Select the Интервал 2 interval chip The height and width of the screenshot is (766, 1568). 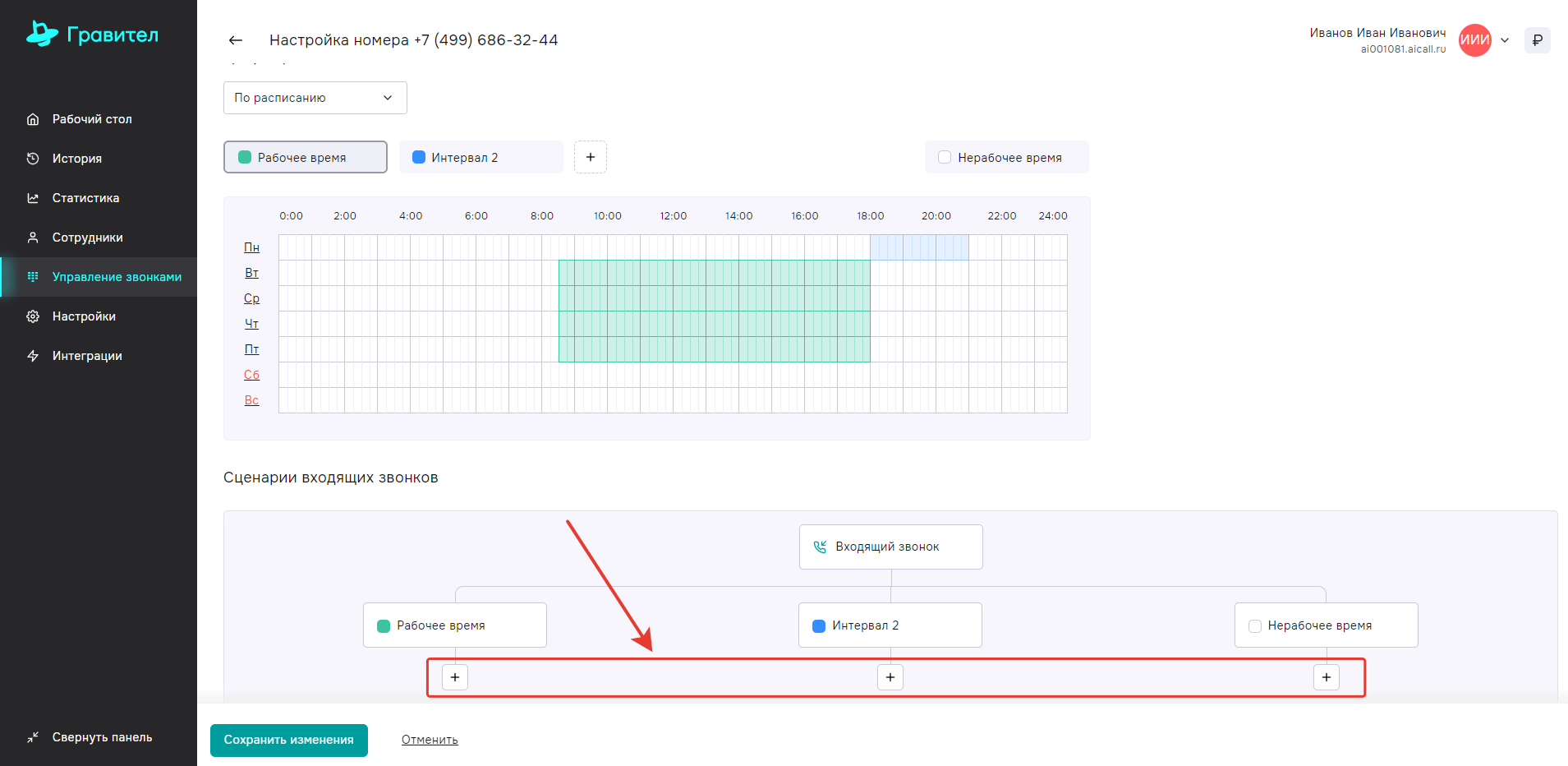click(x=481, y=157)
